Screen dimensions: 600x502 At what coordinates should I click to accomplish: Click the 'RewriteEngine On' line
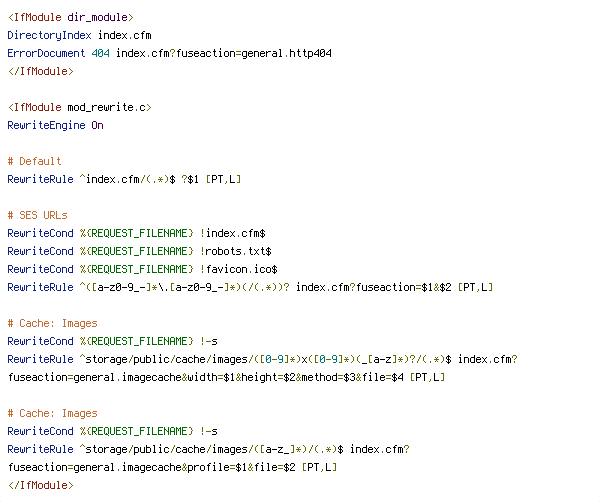pos(55,126)
